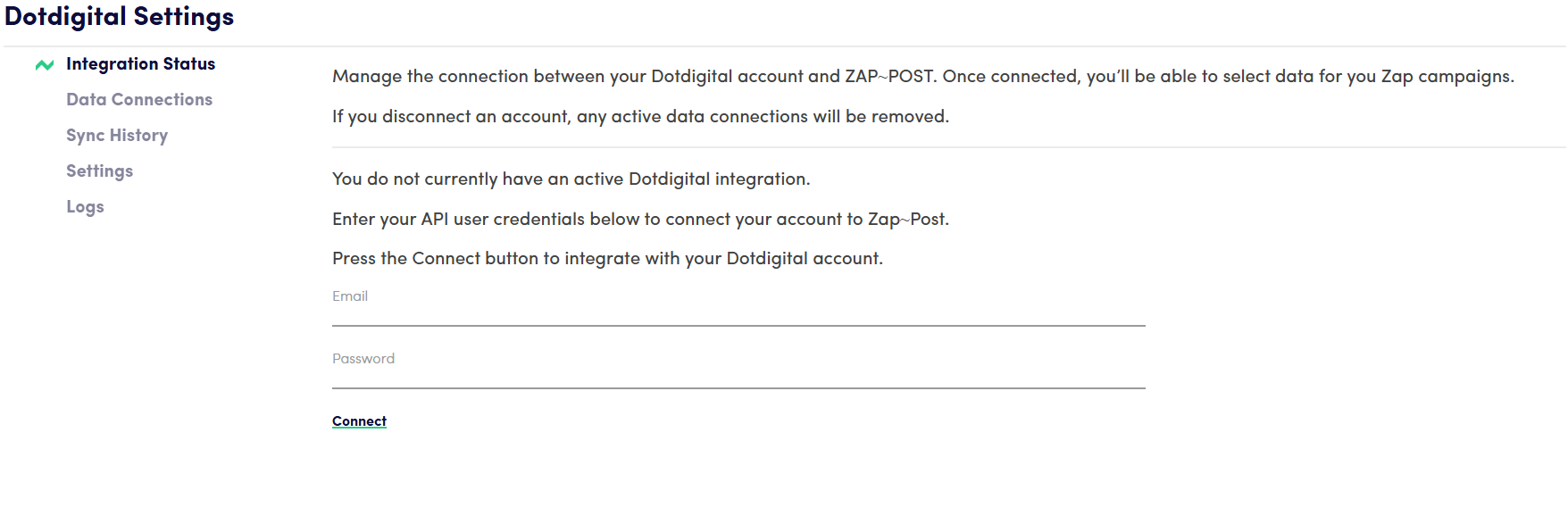The width and height of the screenshot is (1568, 516).
Task: Click the Dotdigital Settings page heading
Action: 119,17
